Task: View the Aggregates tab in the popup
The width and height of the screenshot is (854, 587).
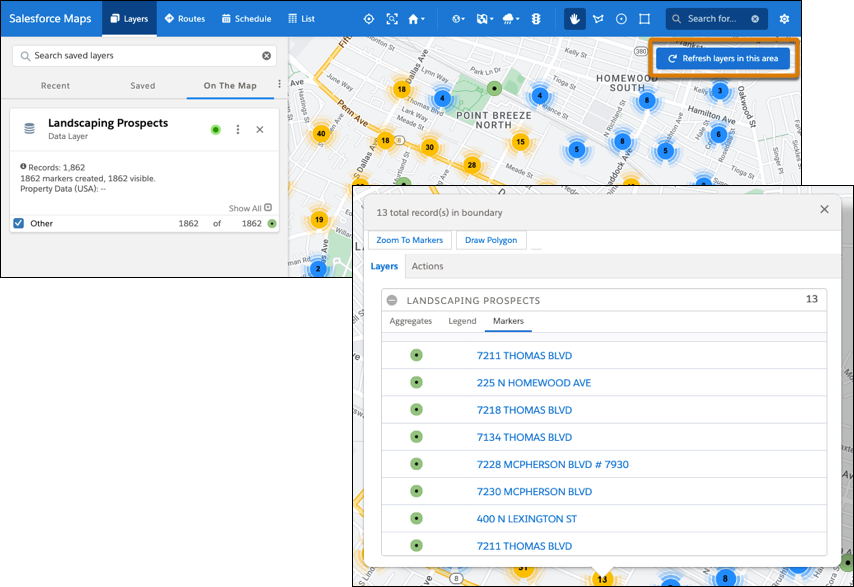Action: coord(411,321)
